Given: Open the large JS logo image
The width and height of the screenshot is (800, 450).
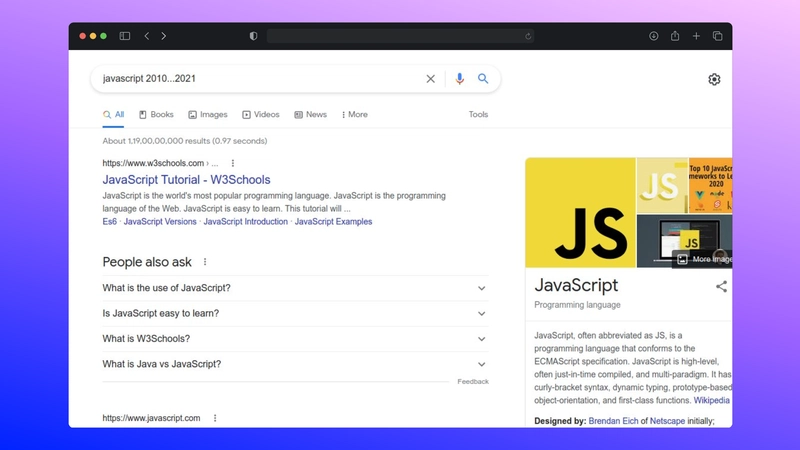Looking at the screenshot, I should (x=580, y=212).
